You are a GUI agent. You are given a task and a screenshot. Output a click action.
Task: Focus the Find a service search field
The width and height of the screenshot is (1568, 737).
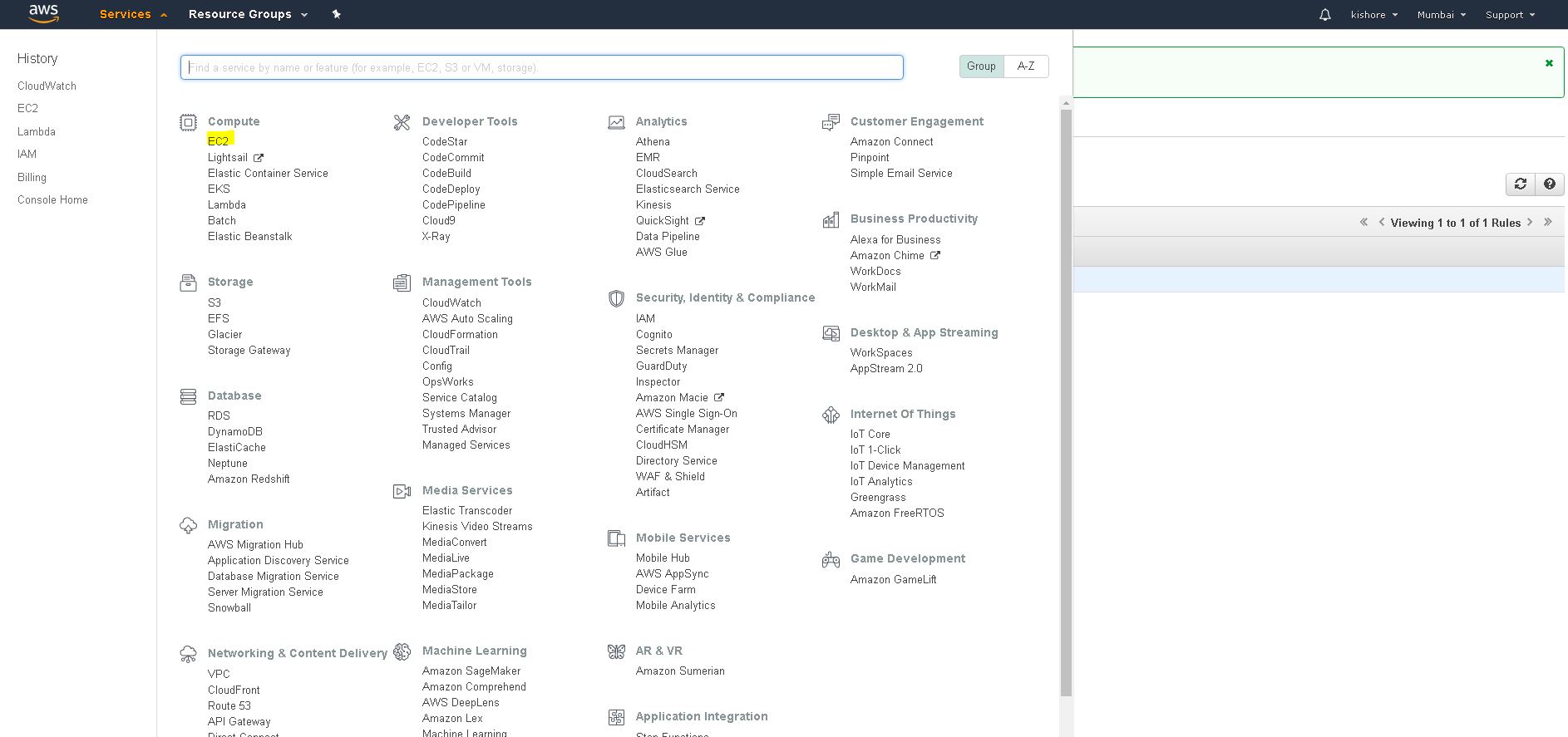coord(541,67)
